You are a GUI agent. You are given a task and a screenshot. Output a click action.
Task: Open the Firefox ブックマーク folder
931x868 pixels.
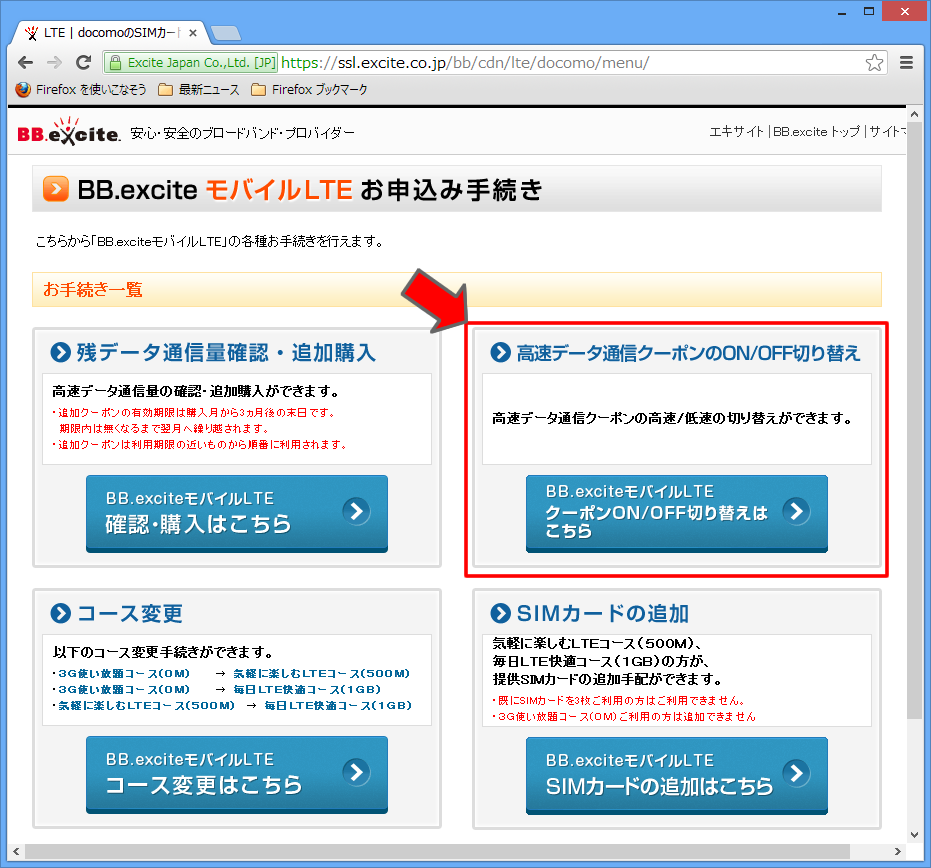[x=309, y=90]
